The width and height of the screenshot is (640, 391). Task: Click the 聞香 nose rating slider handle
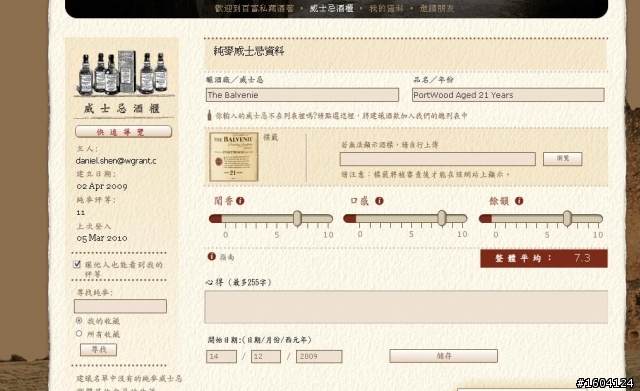coord(298,218)
